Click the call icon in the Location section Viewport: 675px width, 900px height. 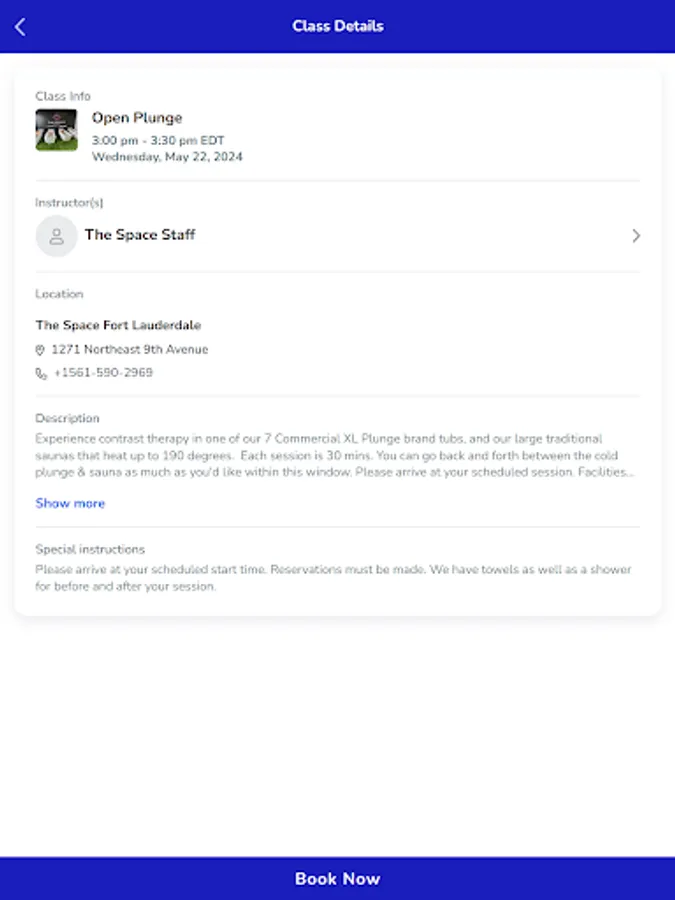(x=41, y=373)
